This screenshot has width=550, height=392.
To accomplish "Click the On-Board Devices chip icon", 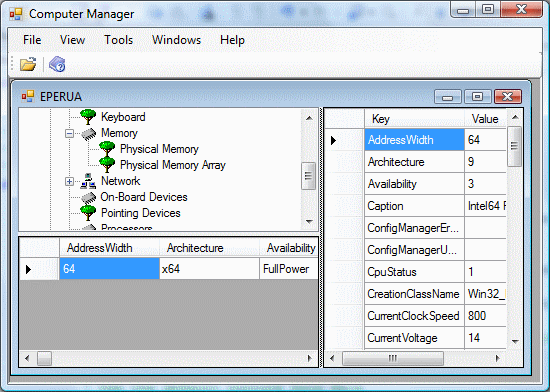I will 89,198.
